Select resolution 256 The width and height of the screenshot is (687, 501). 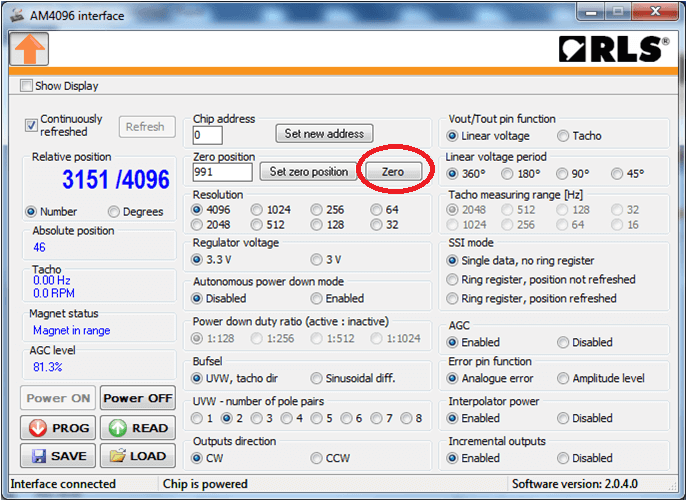tap(328, 210)
